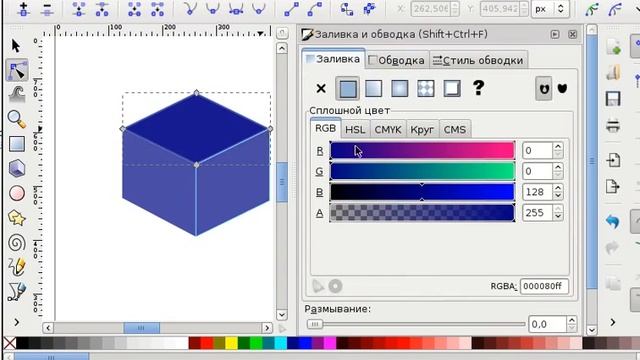Toggle nonzero fill rule heart button
The width and height of the screenshot is (640, 360).
(x=562, y=88)
